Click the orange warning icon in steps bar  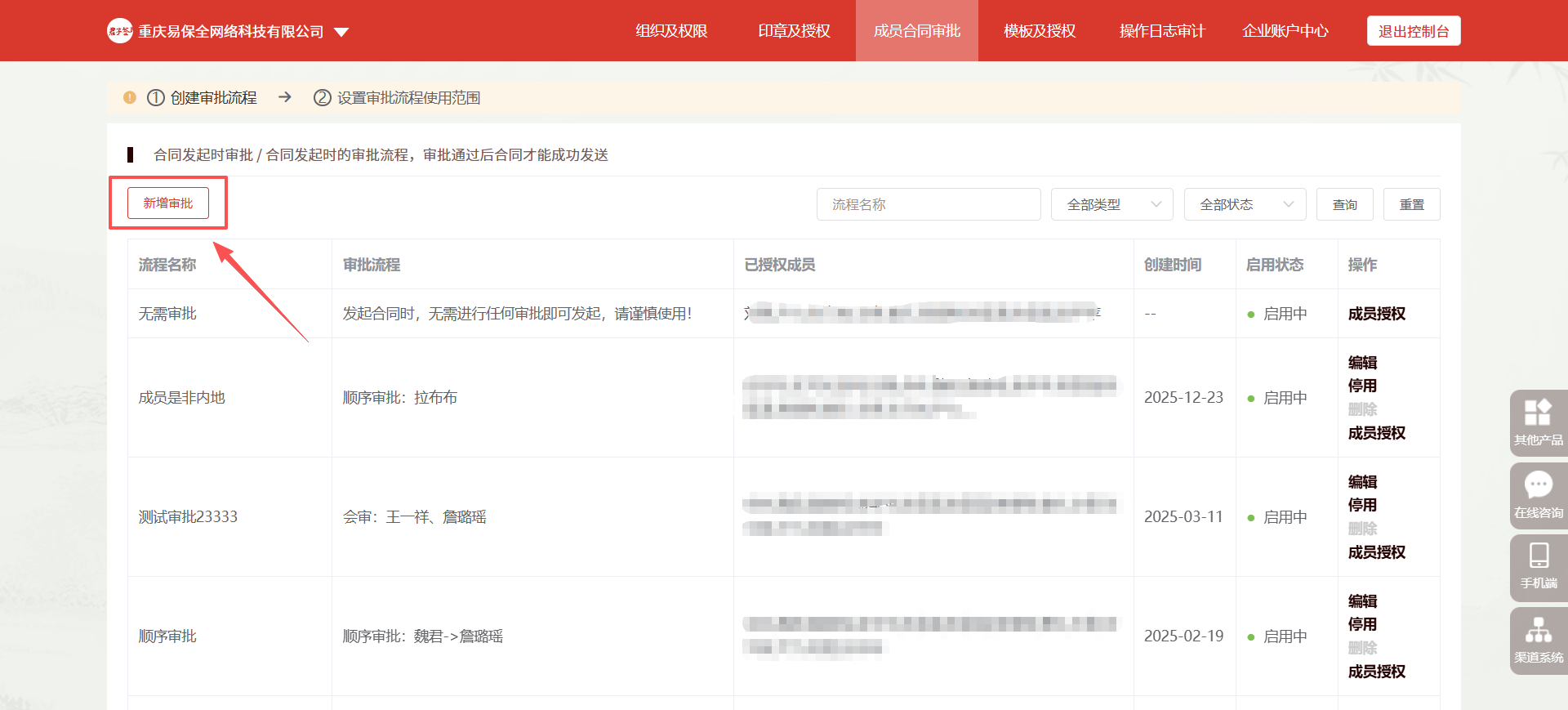[x=130, y=98]
